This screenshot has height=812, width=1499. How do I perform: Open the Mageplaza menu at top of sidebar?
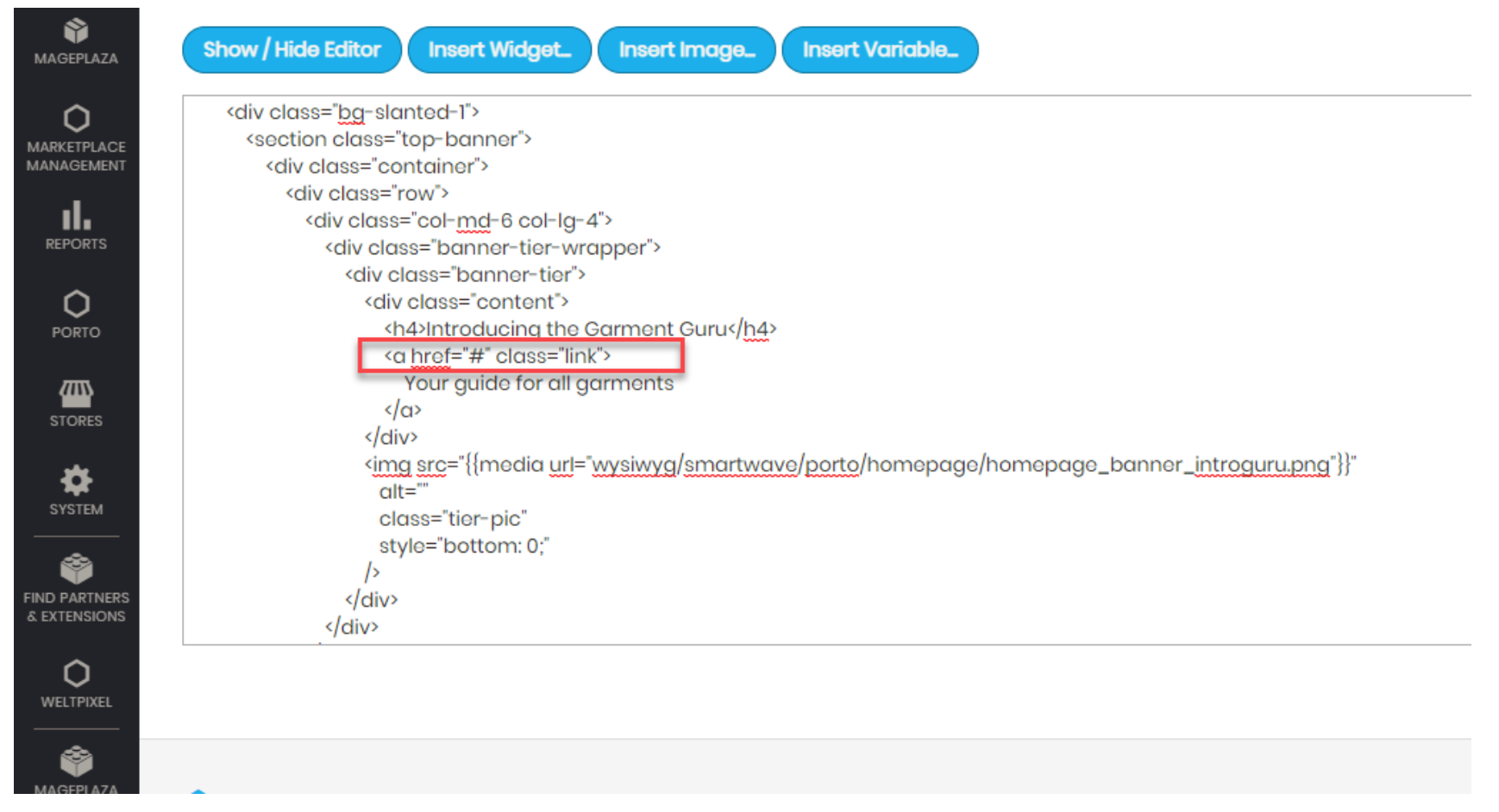76,41
